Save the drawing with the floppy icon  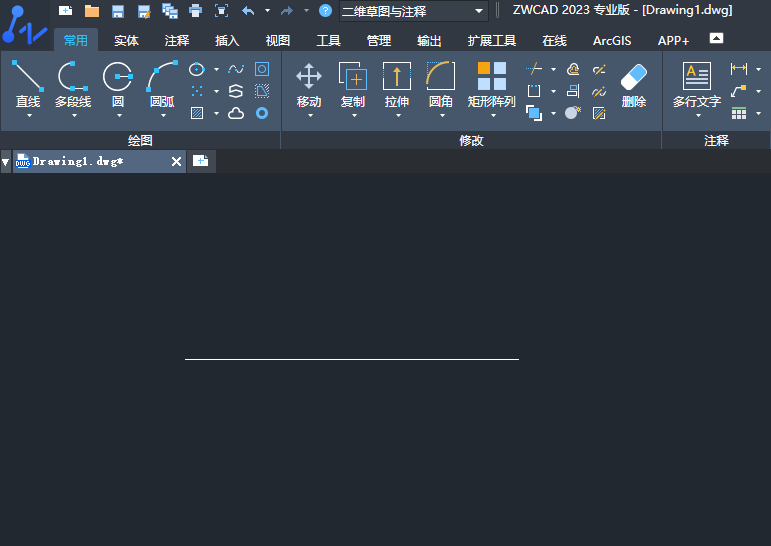pyautogui.click(x=118, y=10)
